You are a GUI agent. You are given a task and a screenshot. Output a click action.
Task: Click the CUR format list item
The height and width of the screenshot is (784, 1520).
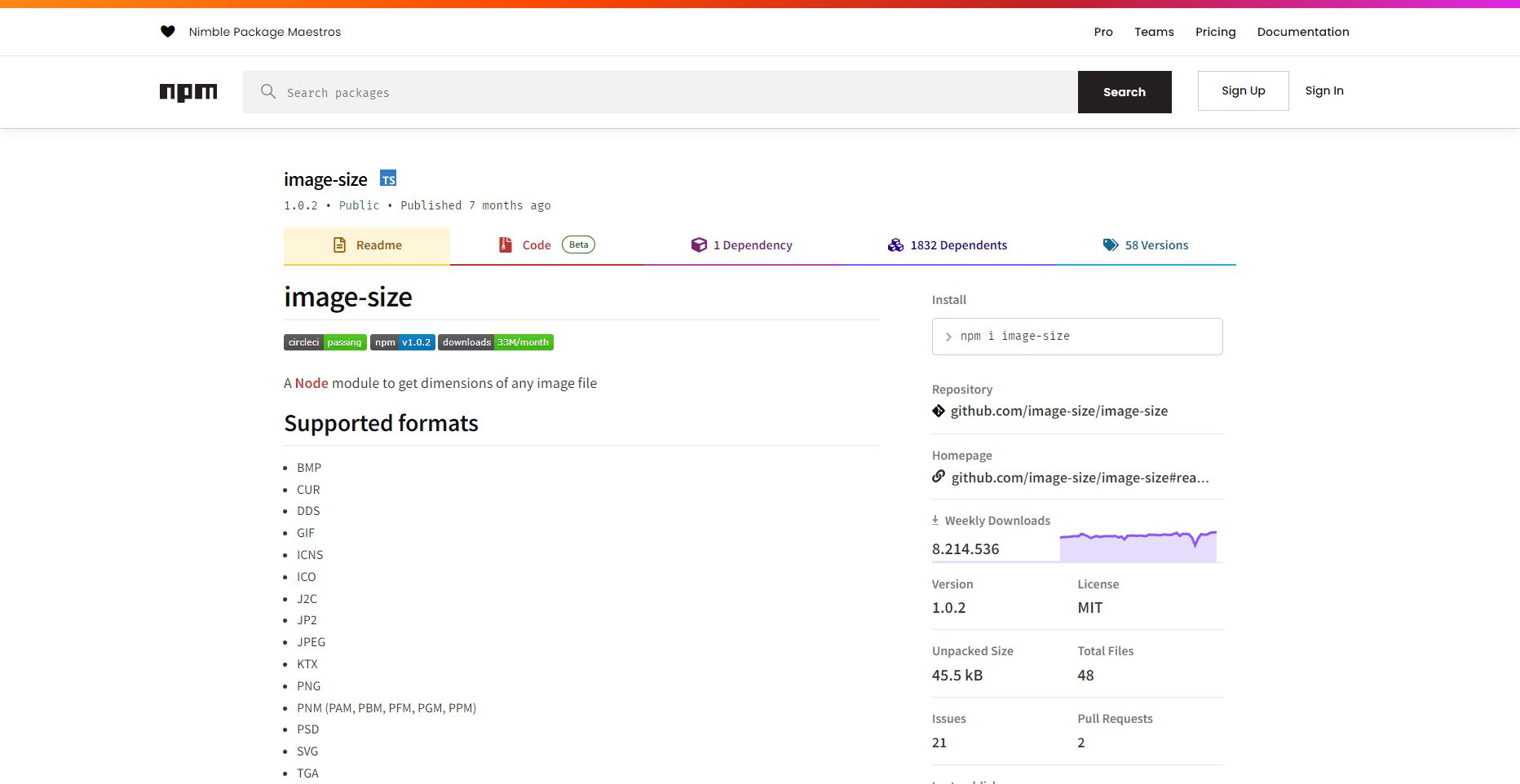tap(308, 490)
